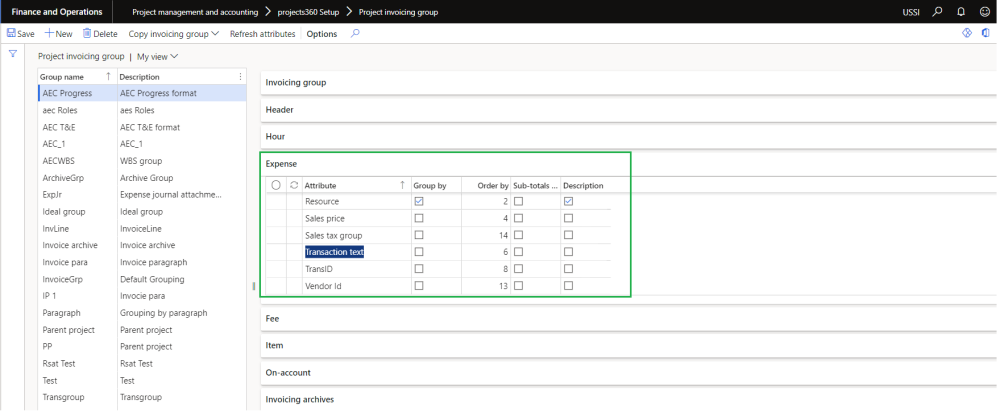1000x420 pixels.
Task: Click Refresh attributes
Action: 263,34
